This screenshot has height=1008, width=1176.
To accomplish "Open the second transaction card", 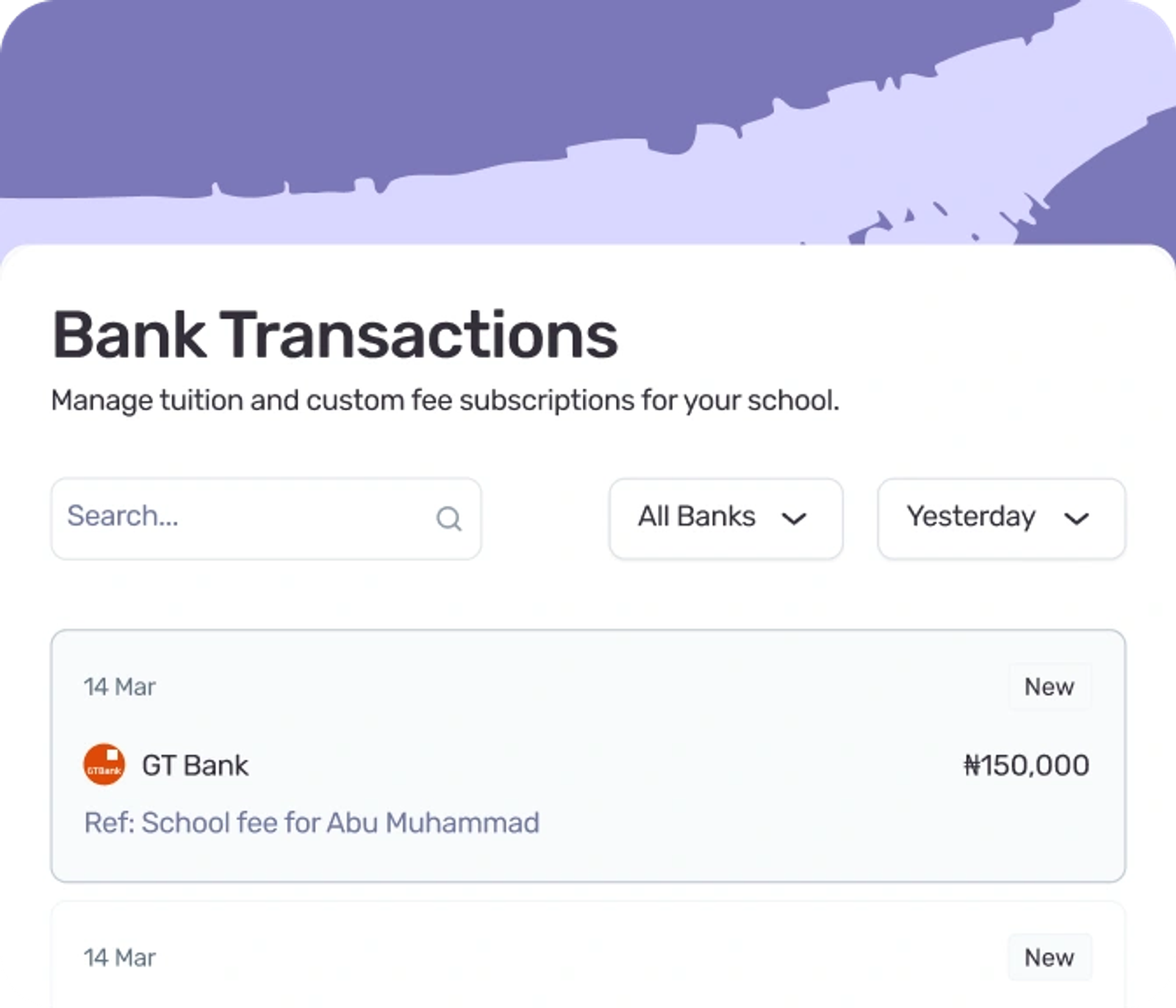I will coord(588,954).
